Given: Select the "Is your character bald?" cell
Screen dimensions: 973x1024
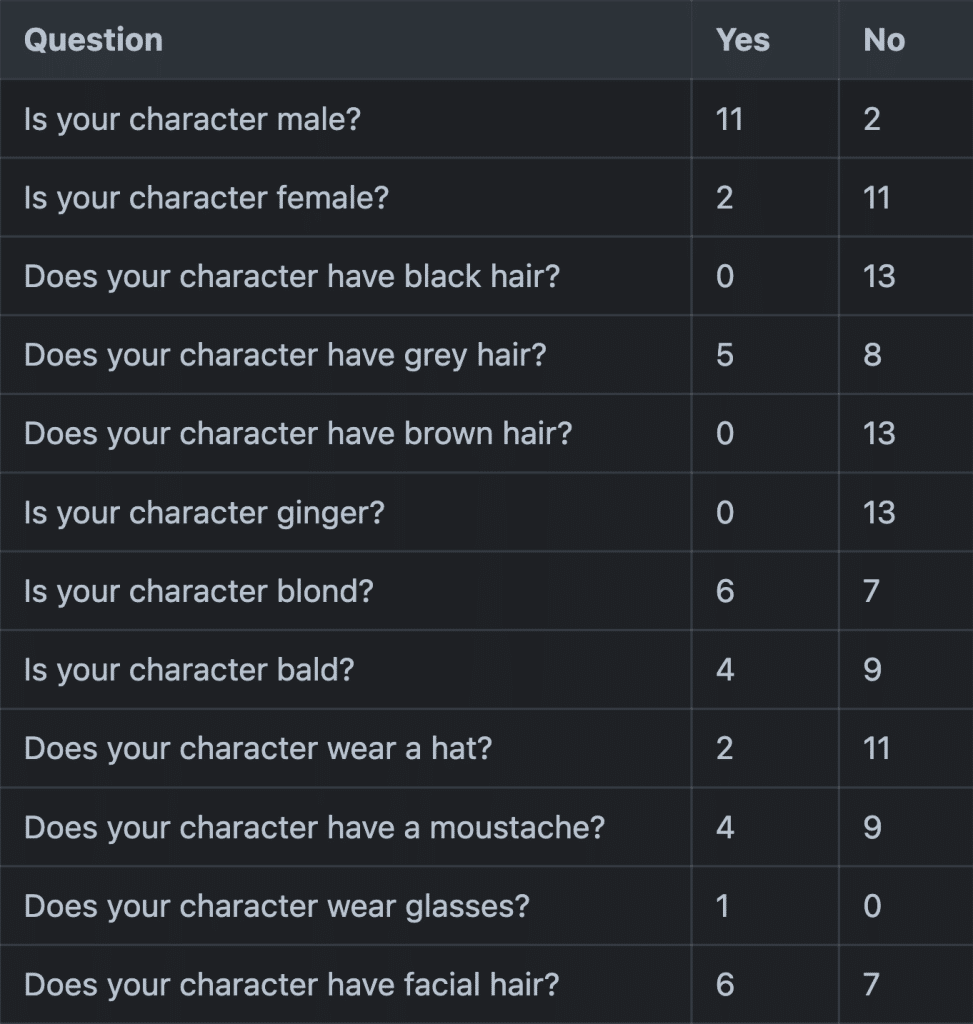Looking at the screenshot, I should click(x=189, y=670).
